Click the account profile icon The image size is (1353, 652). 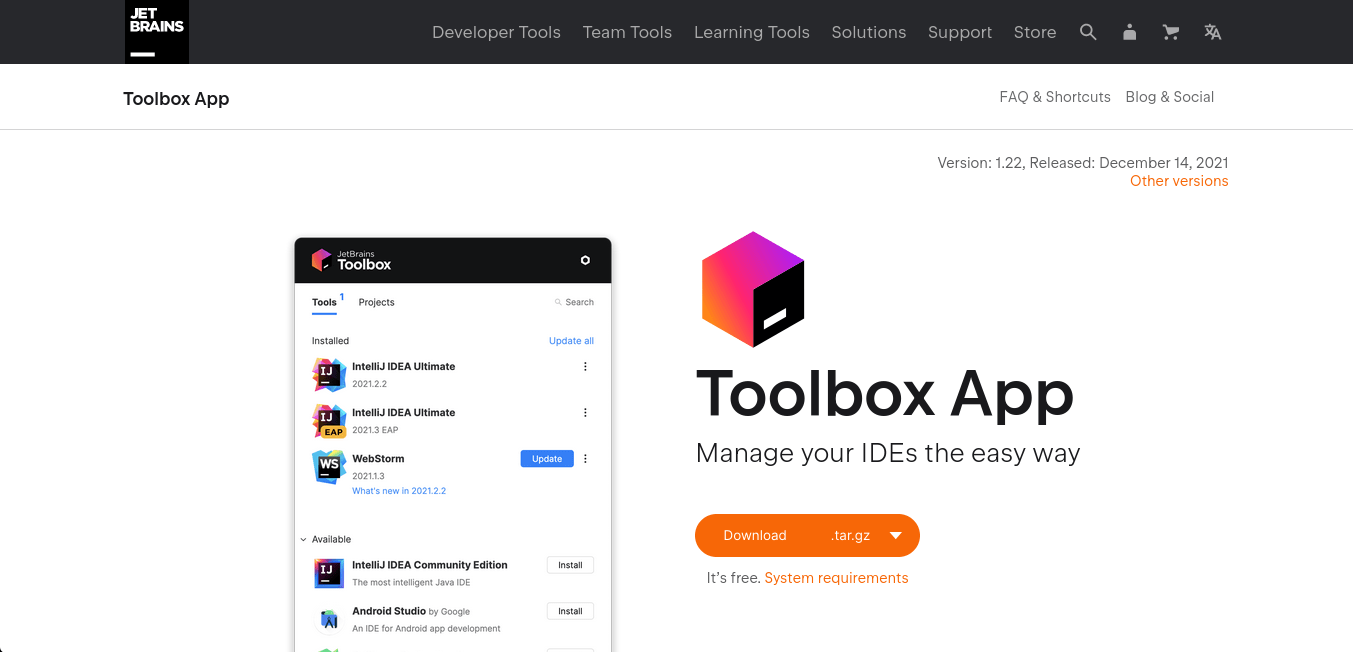click(1129, 32)
